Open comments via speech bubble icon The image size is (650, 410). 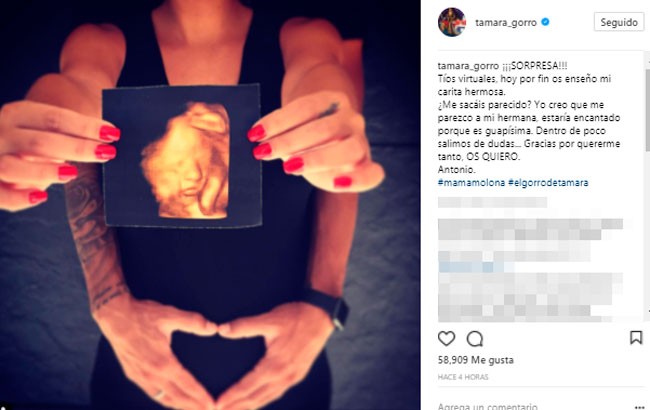pyautogui.click(x=475, y=339)
